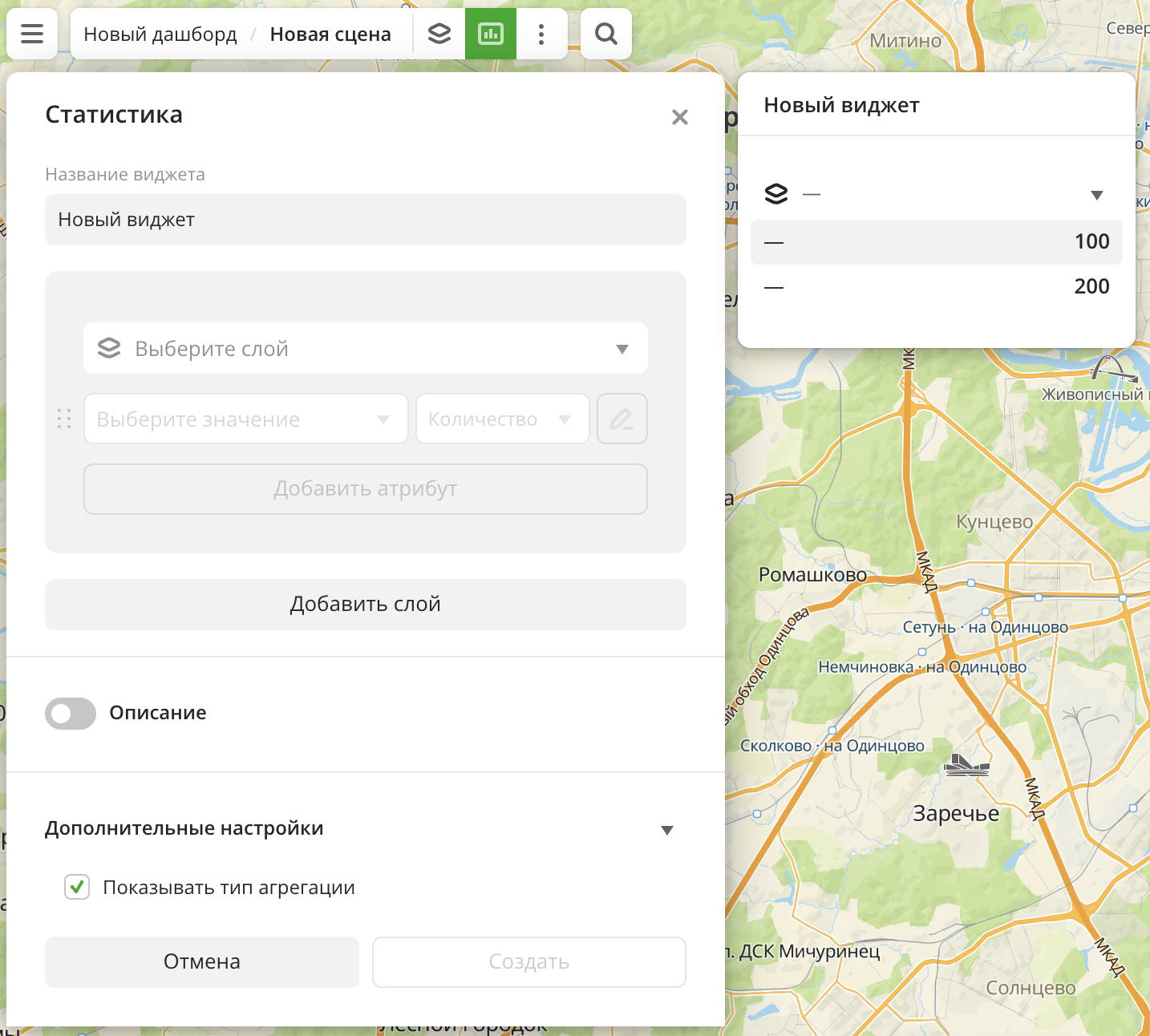Image resolution: width=1150 pixels, height=1036 pixels.
Task: Click Новая сцена breadcrumb item
Action: pyautogui.click(x=330, y=34)
